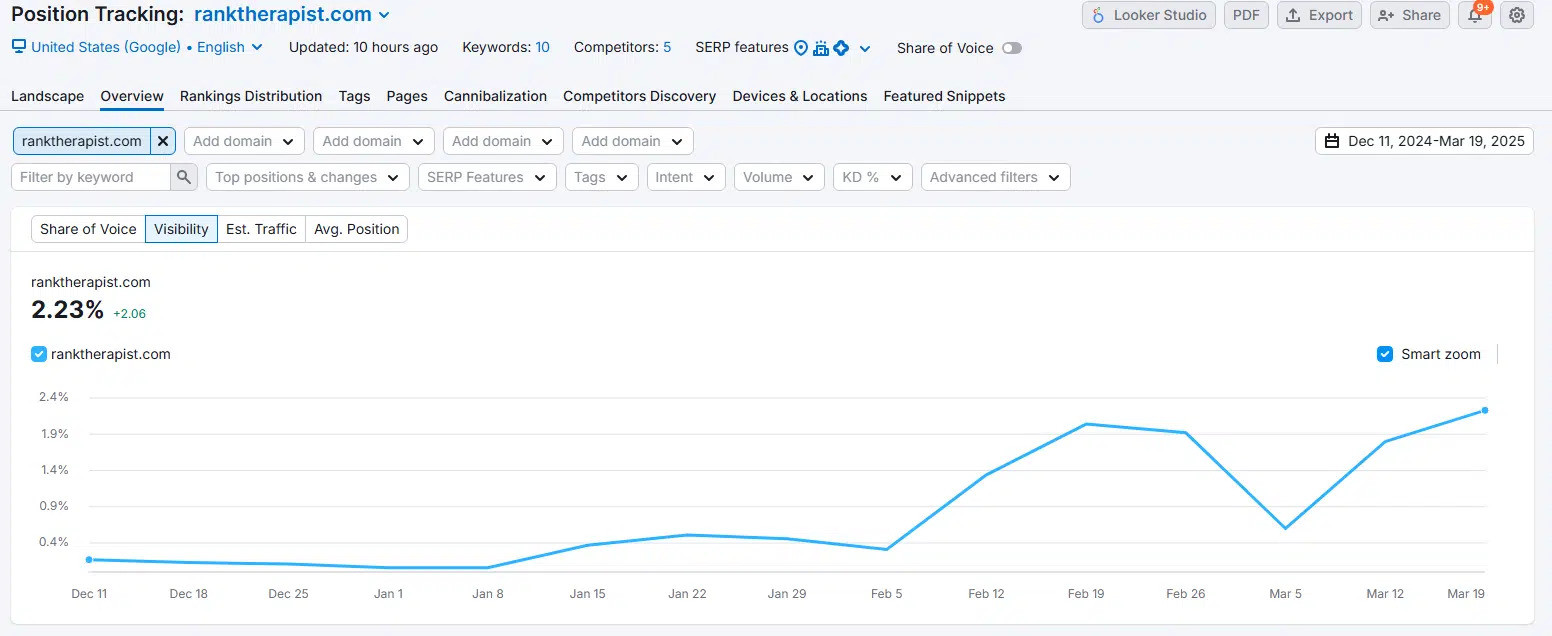The width and height of the screenshot is (1552, 636).
Task: Expand SERP features header dropdown arrow
Action: point(865,48)
